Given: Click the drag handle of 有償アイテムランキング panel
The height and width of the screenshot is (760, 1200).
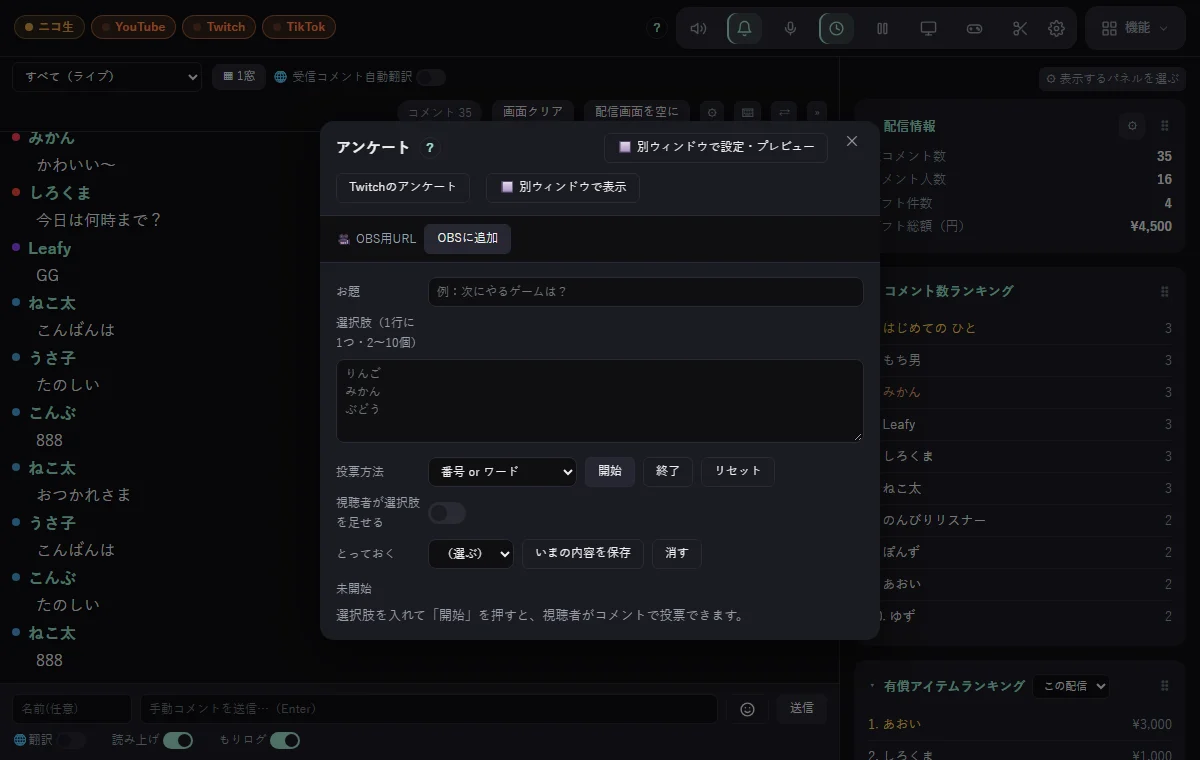Looking at the screenshot, I should [x=1165, y=686].
